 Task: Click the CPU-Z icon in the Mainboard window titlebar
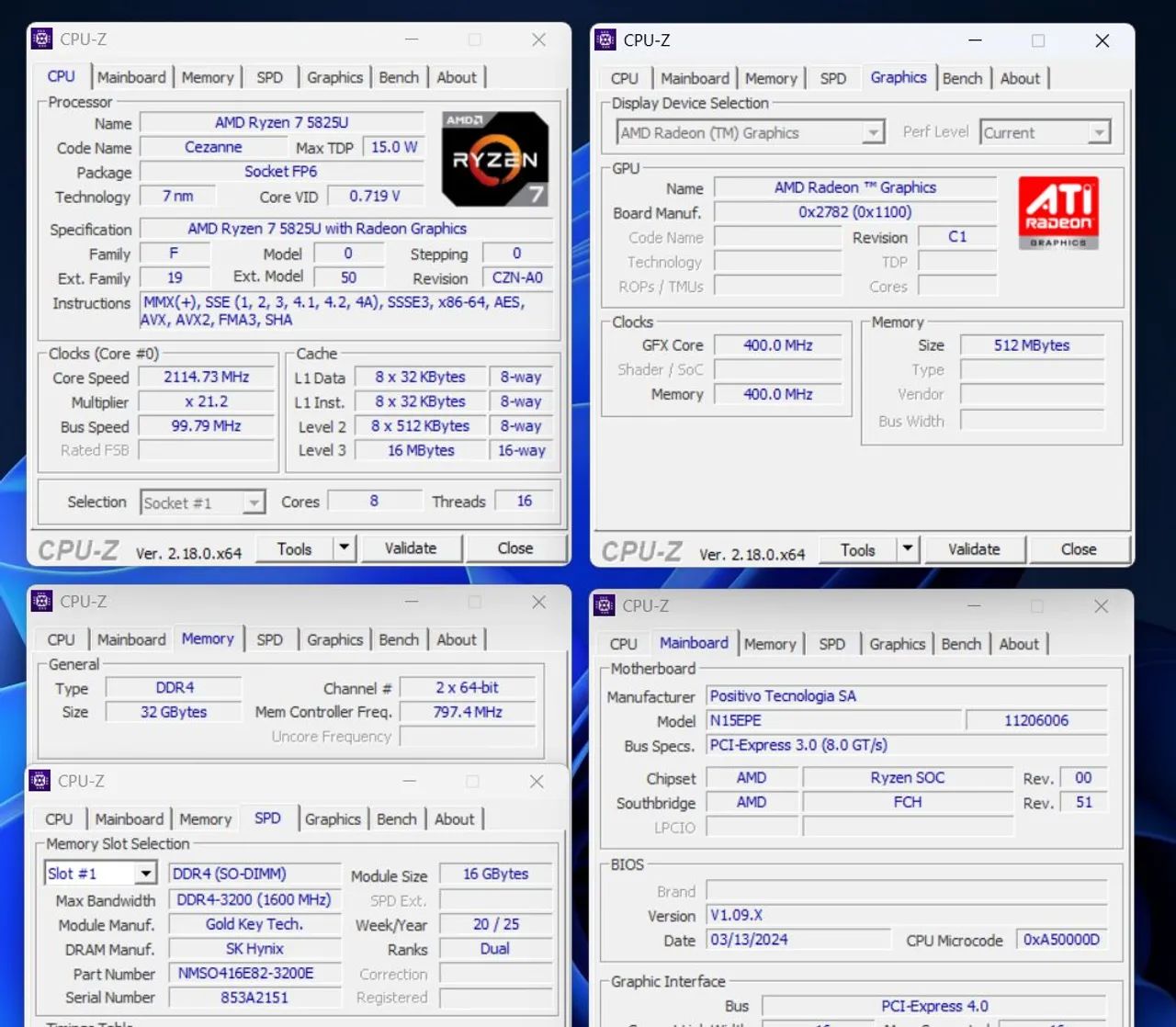pyautogui.click(x=605, y=605)
